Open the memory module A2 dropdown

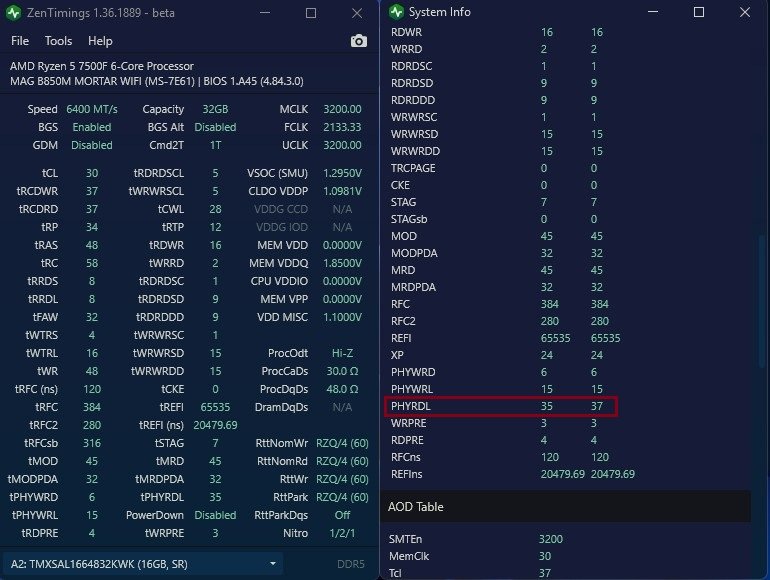pos(143,564)
